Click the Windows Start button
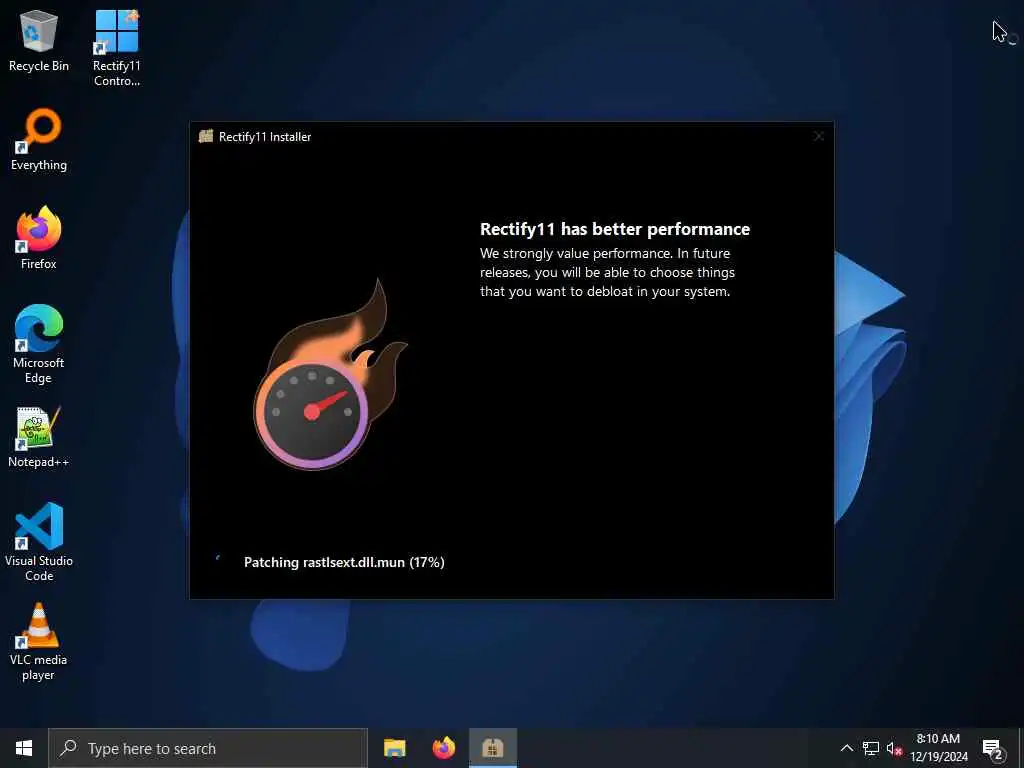This screenshot has height=768, width=1024. pos(24,748)
